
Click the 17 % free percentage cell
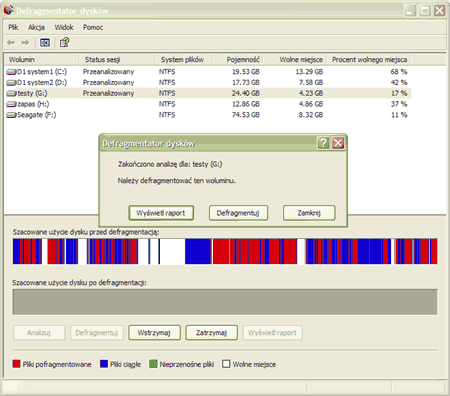(399, 93)
